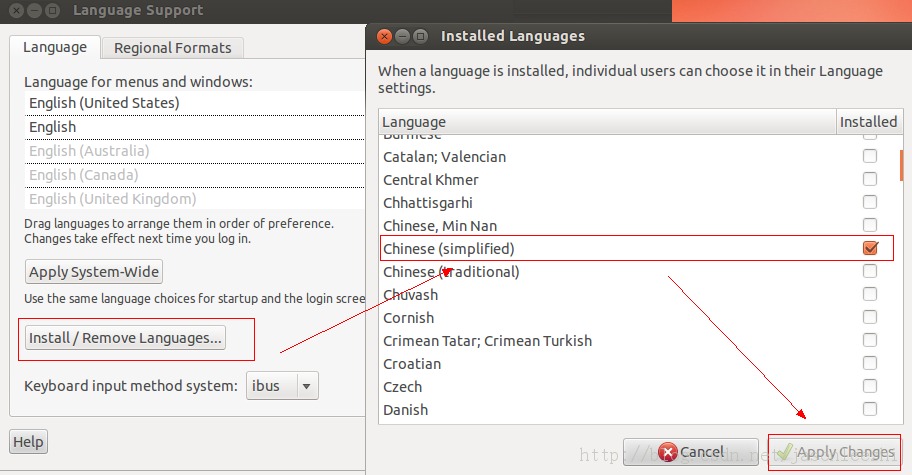Check the Chinese (traditional) checkbox
This screenshot has height=475, width=912.
[x=870, y=271]
